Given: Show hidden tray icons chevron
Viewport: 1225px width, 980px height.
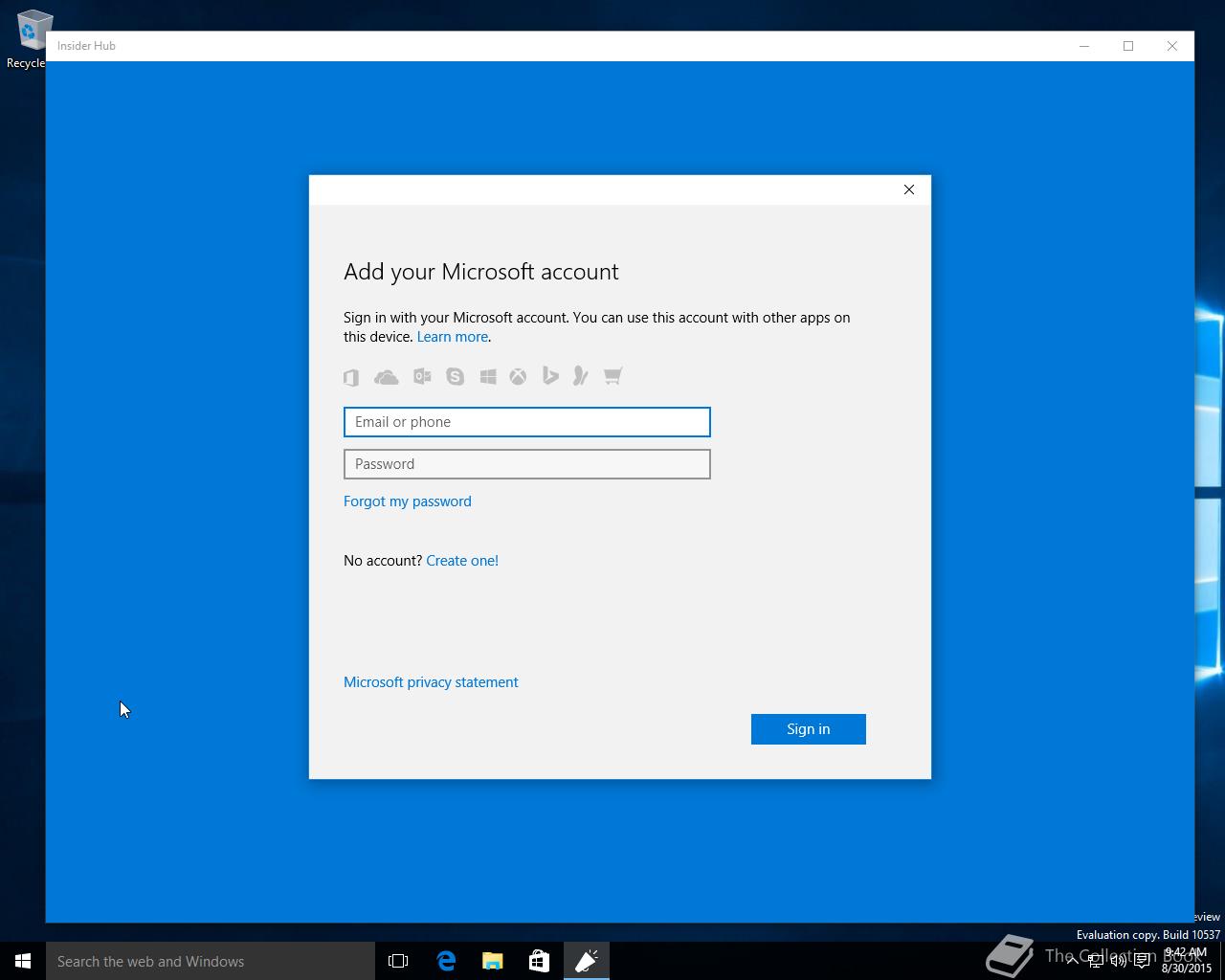Looking at the screenshot, I should tap(1072, 961).
